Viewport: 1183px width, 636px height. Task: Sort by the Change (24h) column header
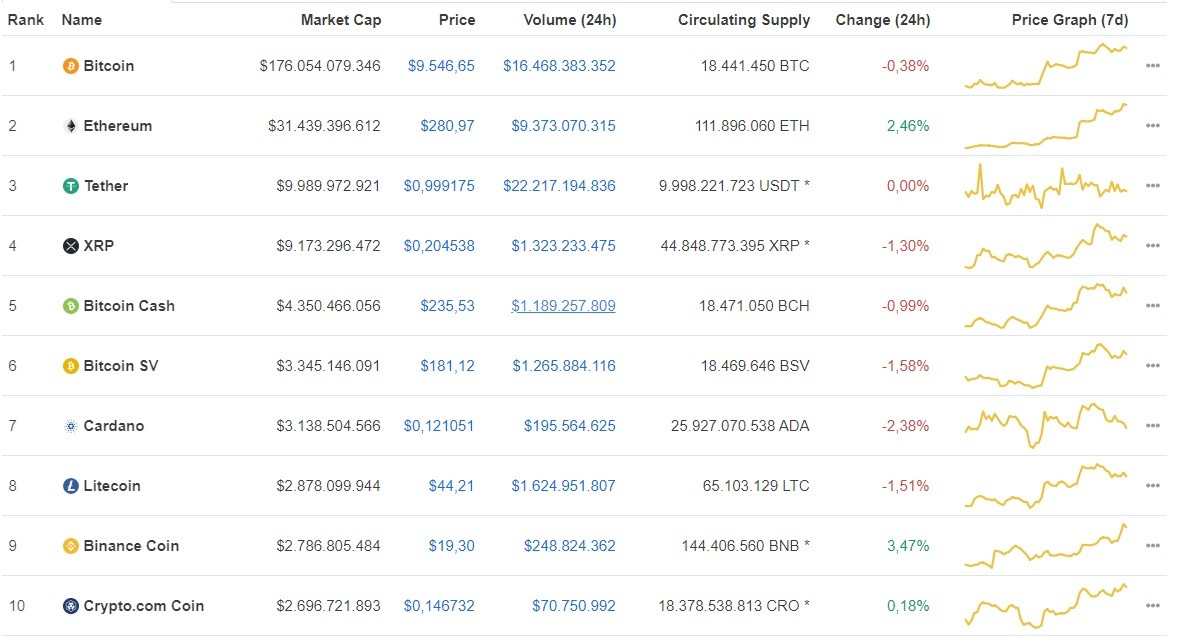point(882,19)
